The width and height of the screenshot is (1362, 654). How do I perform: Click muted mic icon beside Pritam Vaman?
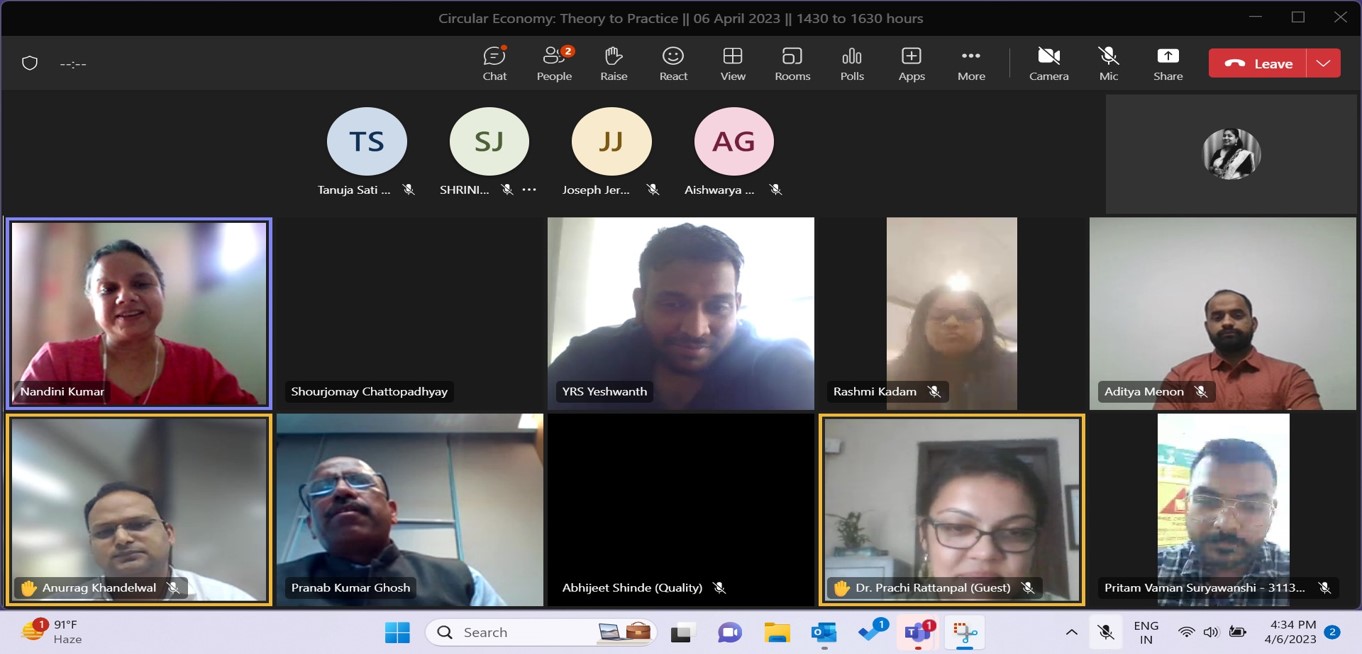click(1324, 588)
